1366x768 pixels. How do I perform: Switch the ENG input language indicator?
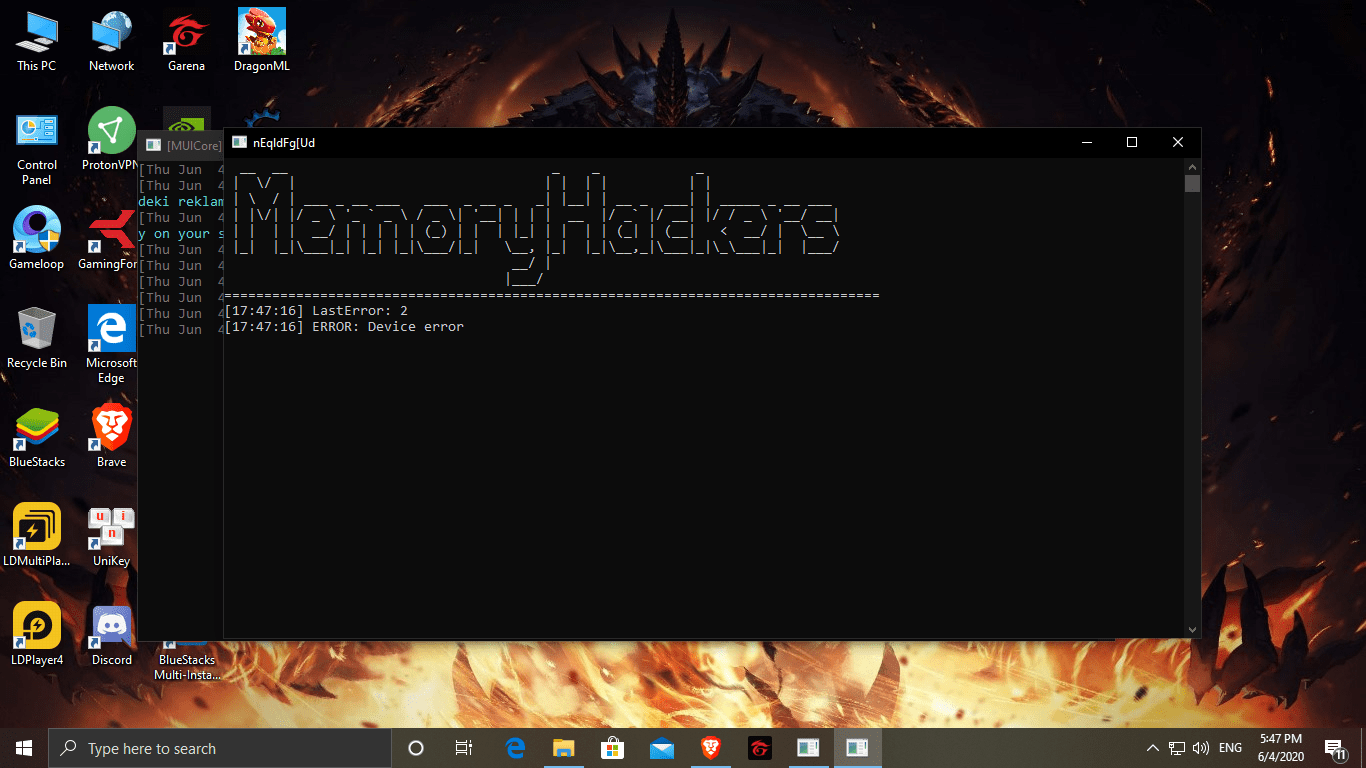pyautogui.click(x=1230, y=748)
